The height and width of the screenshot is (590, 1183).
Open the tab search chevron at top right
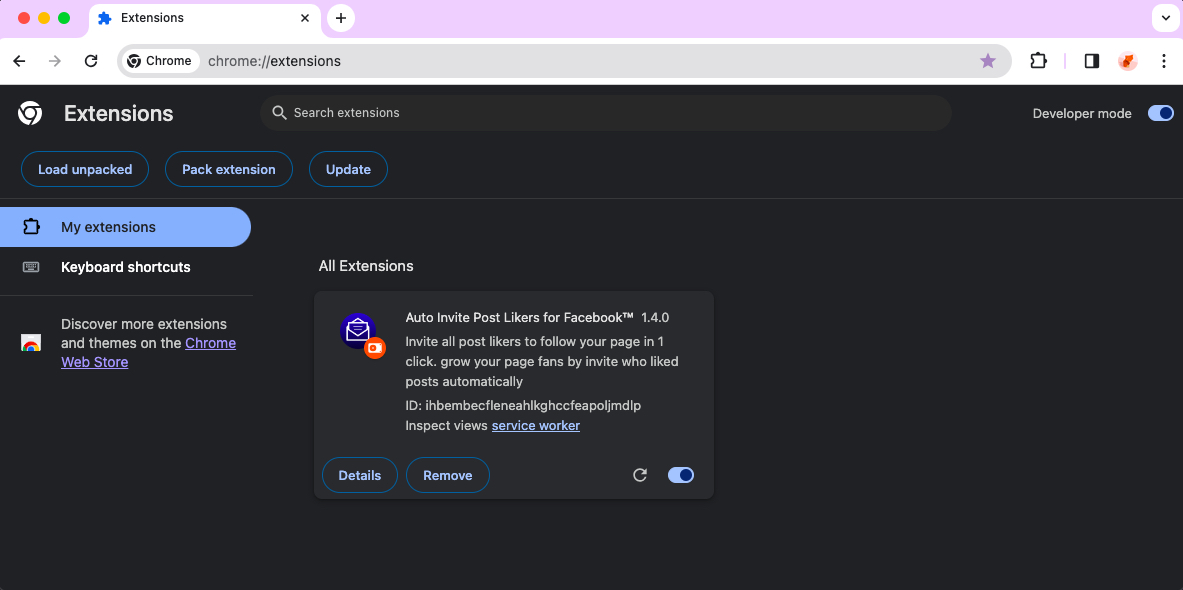pos(1165,18)
